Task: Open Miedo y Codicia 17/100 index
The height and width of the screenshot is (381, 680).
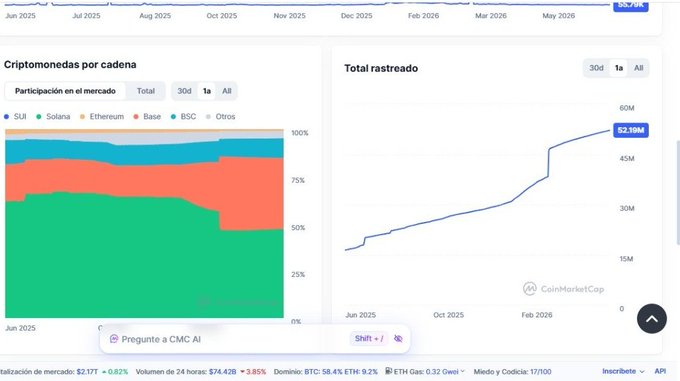Action: tap(512, 371)
